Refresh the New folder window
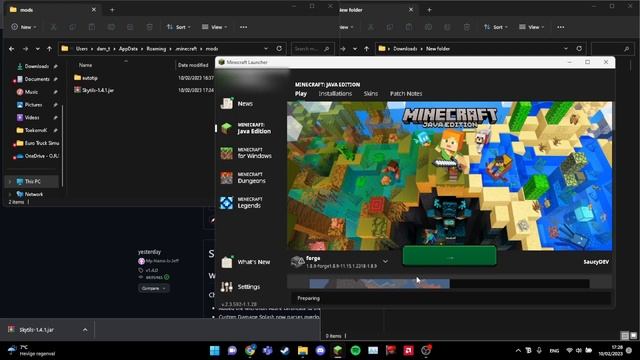The height and width of the screenshot is (360, 640). click(x=579, y=49)
